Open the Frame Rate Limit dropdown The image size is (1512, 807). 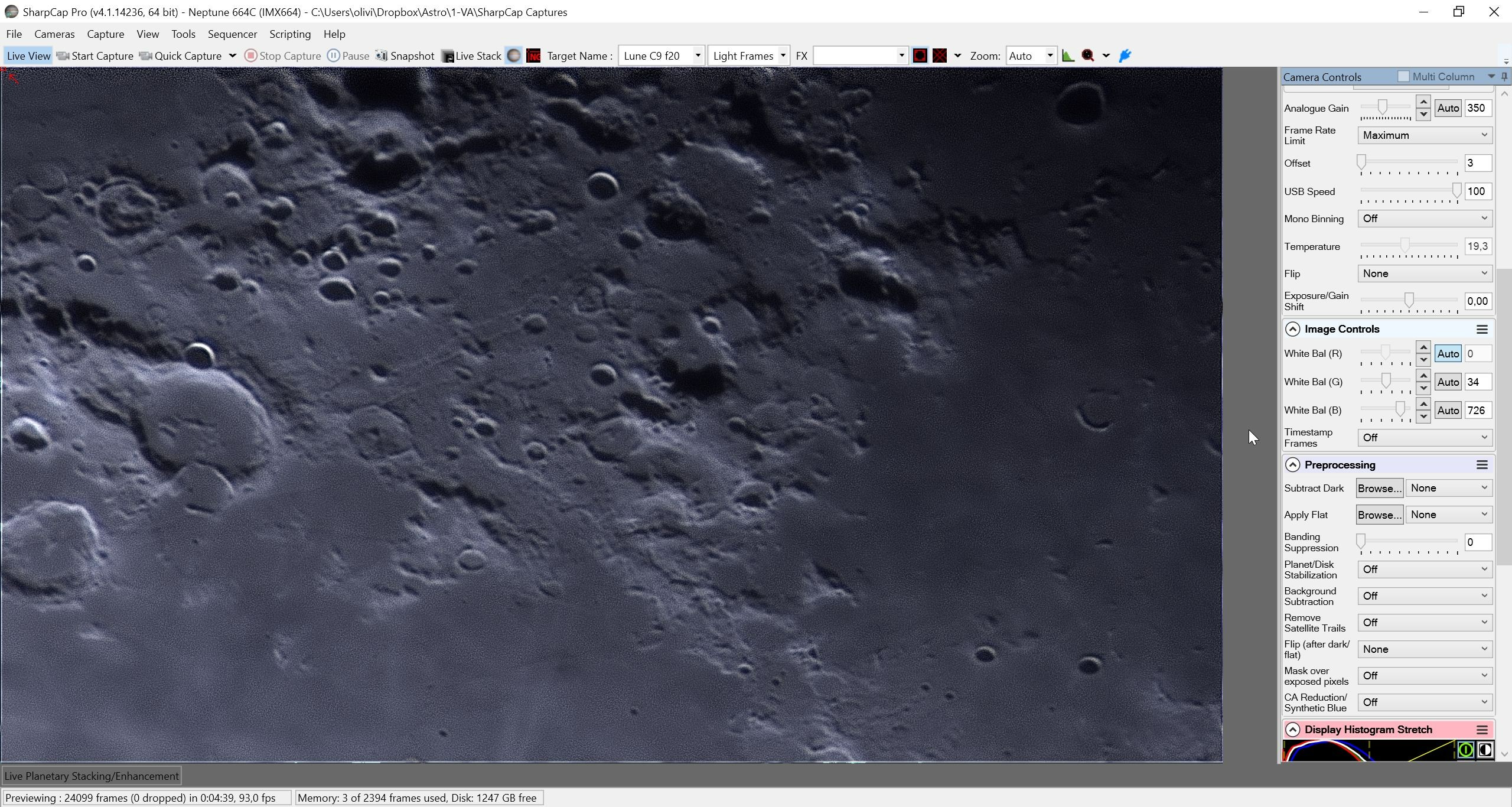[x=1425, y=135]
